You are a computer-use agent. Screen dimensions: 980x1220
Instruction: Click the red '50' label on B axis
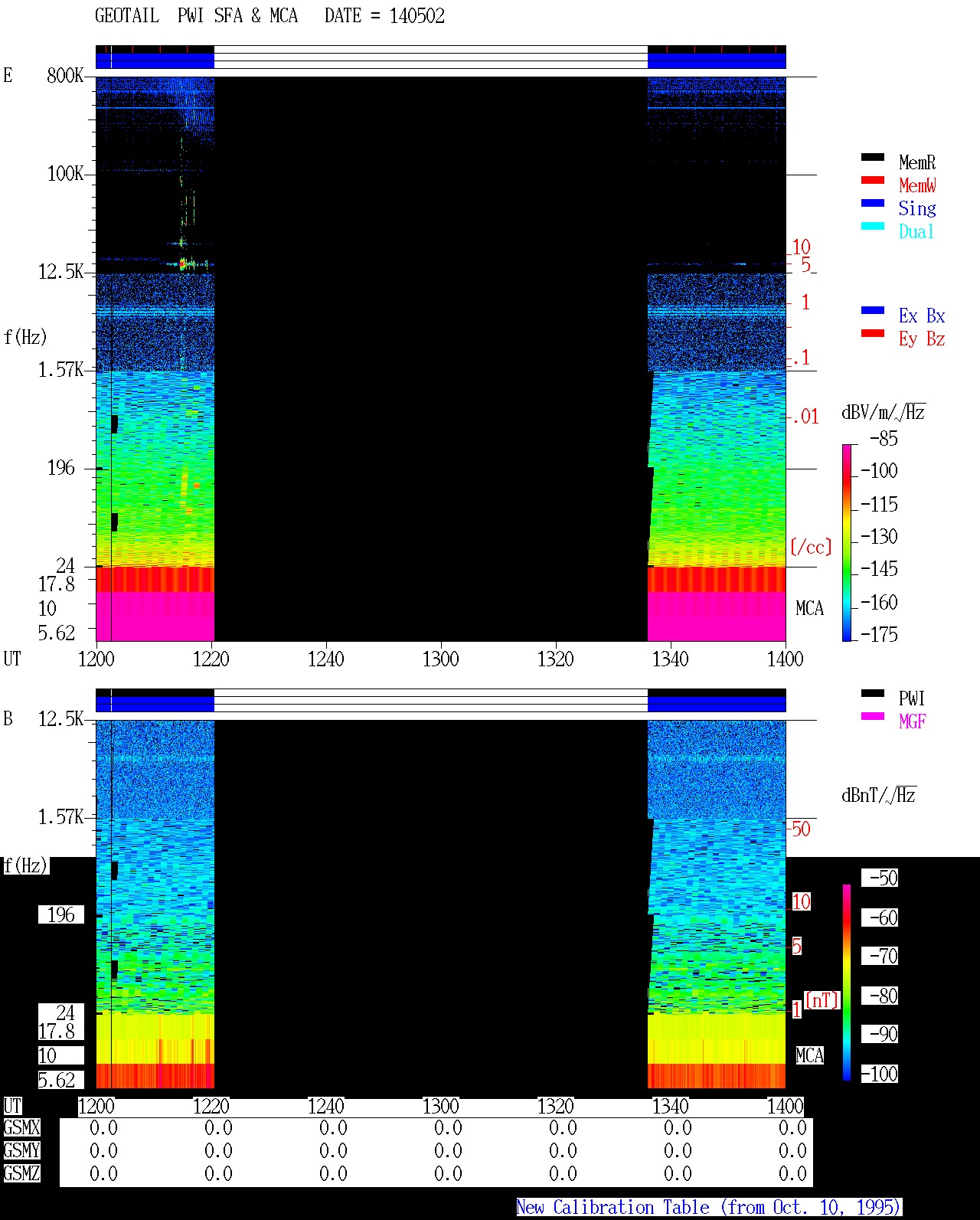point(801,829)
